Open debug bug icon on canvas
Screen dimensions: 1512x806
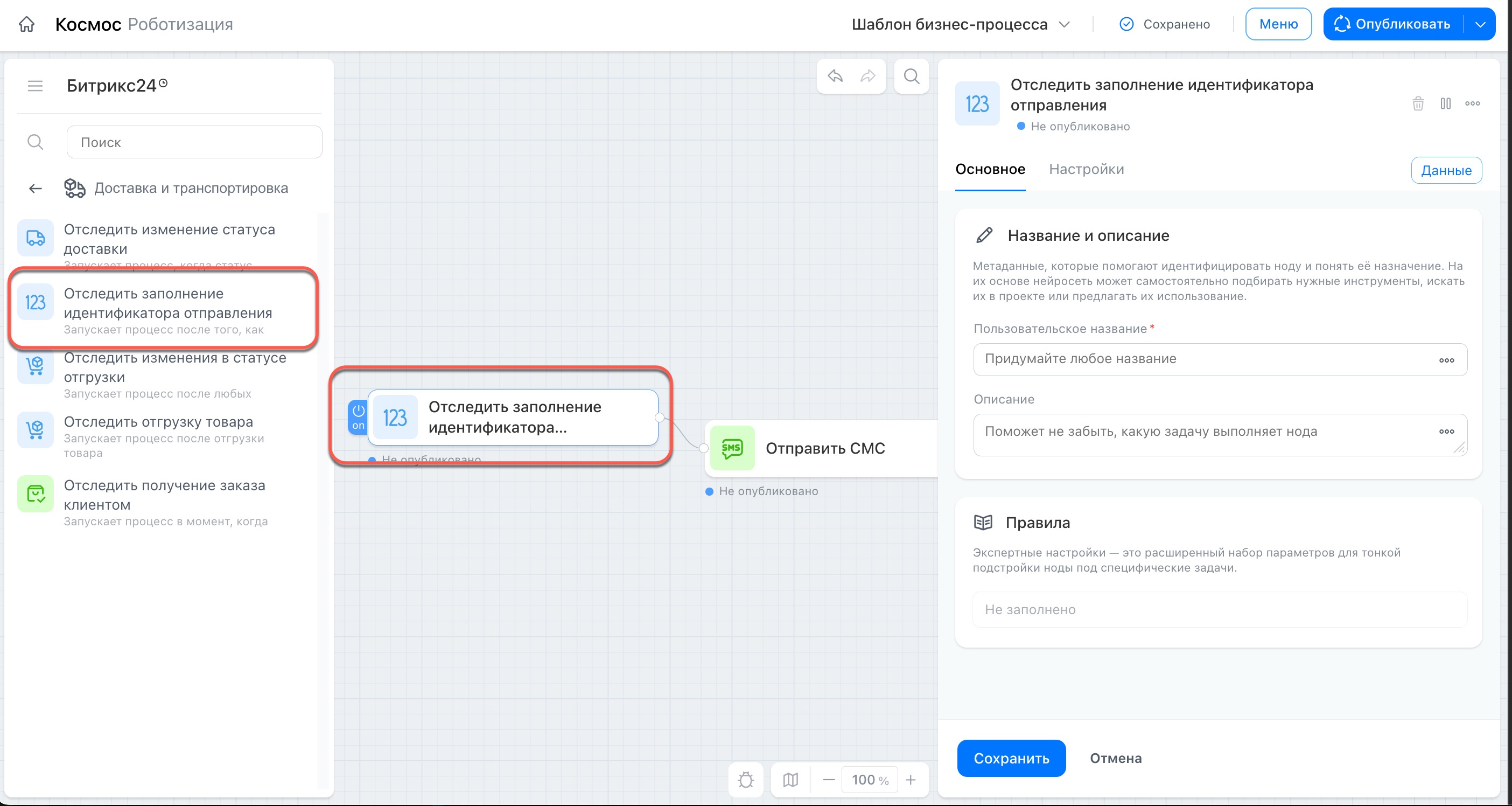(746, 780)
